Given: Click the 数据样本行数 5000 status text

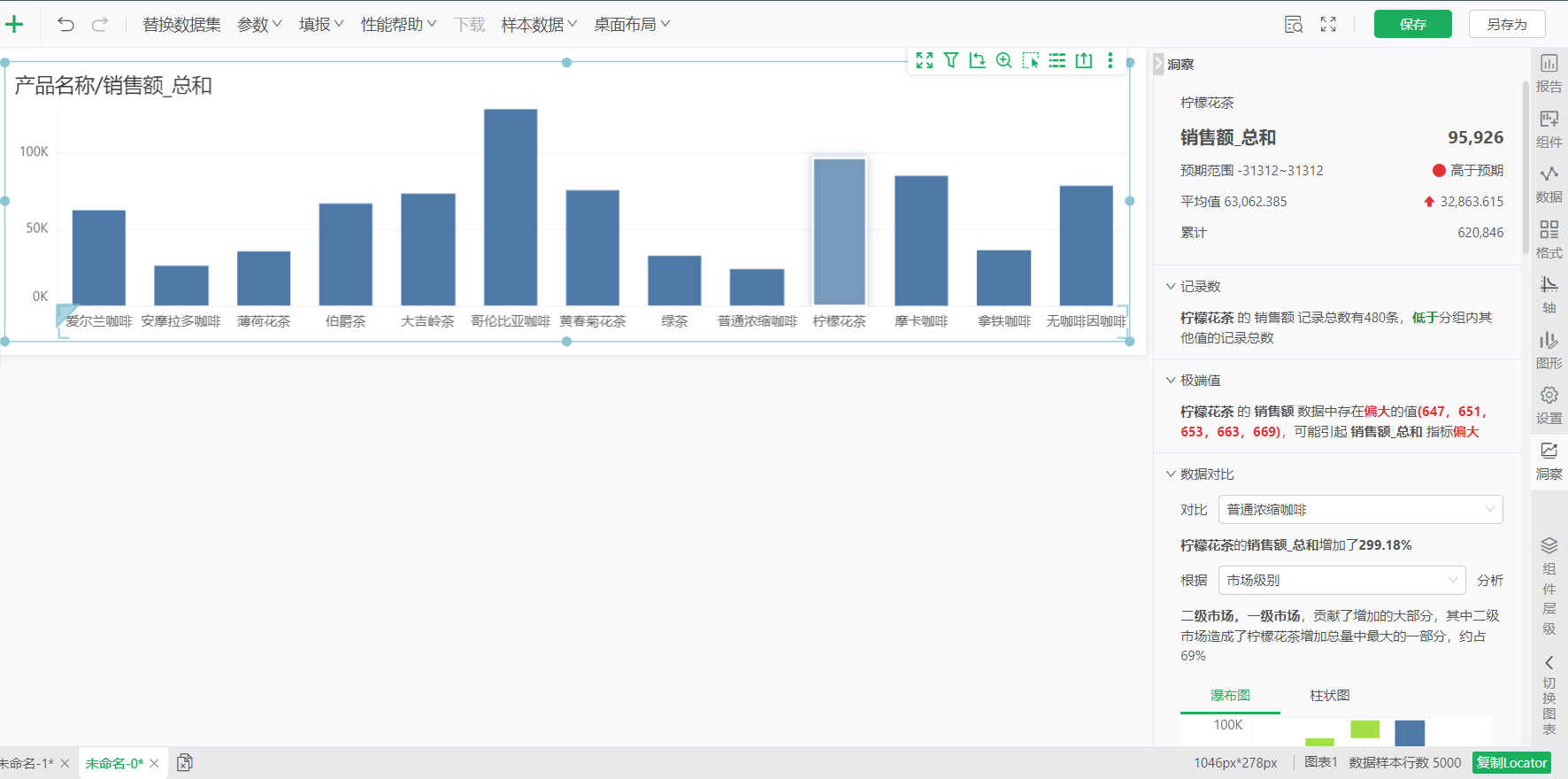Looking at the screenshot, I should pos(1404,763).
